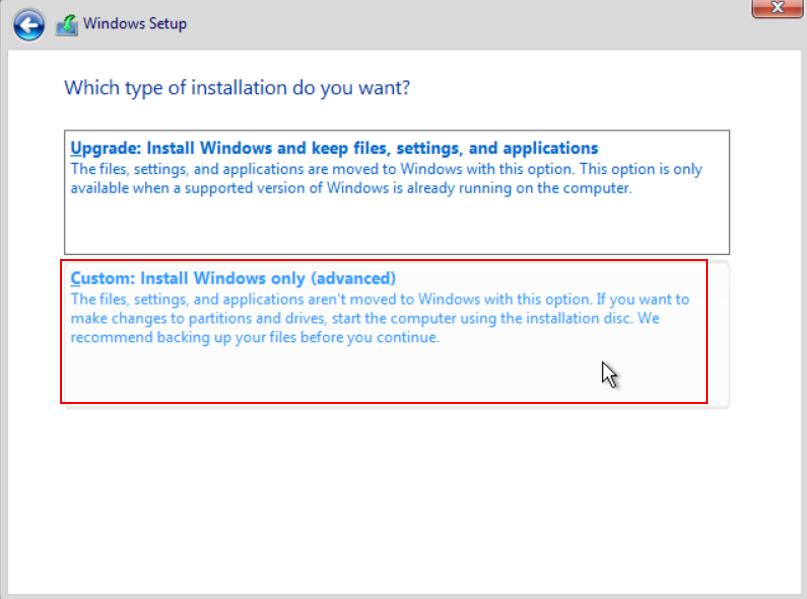Select the Upgrade installation heading link
The height and width of the screenshot is (599, 807).
(x=334, y=148)
